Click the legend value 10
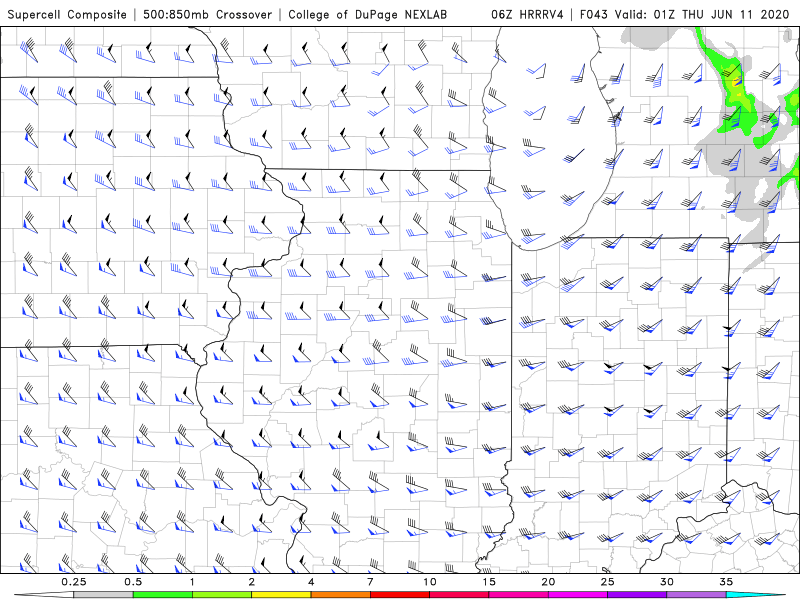Screen dimensions: 800x600 430,582
